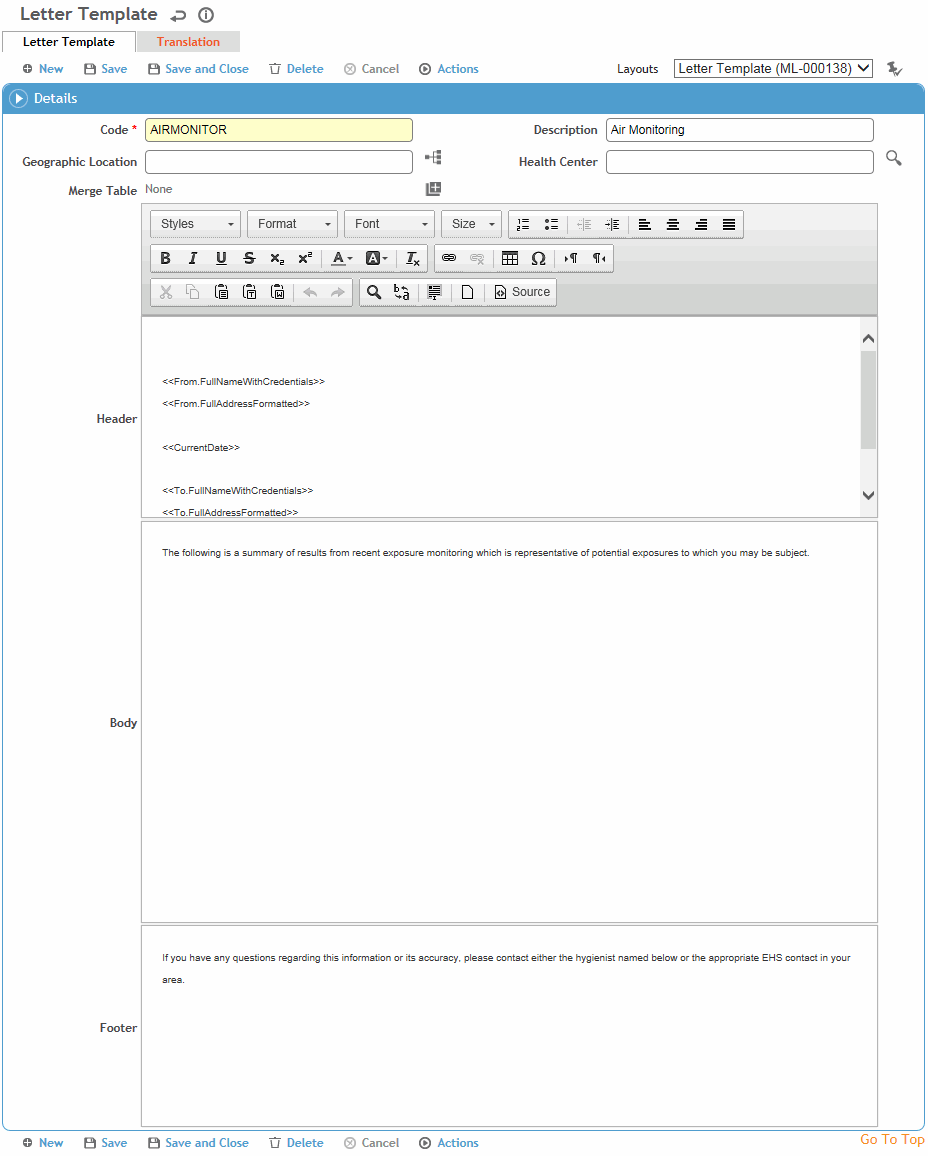Open the Size dropdown

[472, 224]
